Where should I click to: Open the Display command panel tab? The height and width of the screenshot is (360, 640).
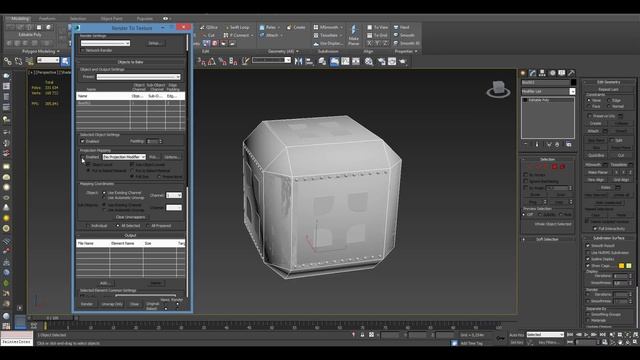(562, 73)
